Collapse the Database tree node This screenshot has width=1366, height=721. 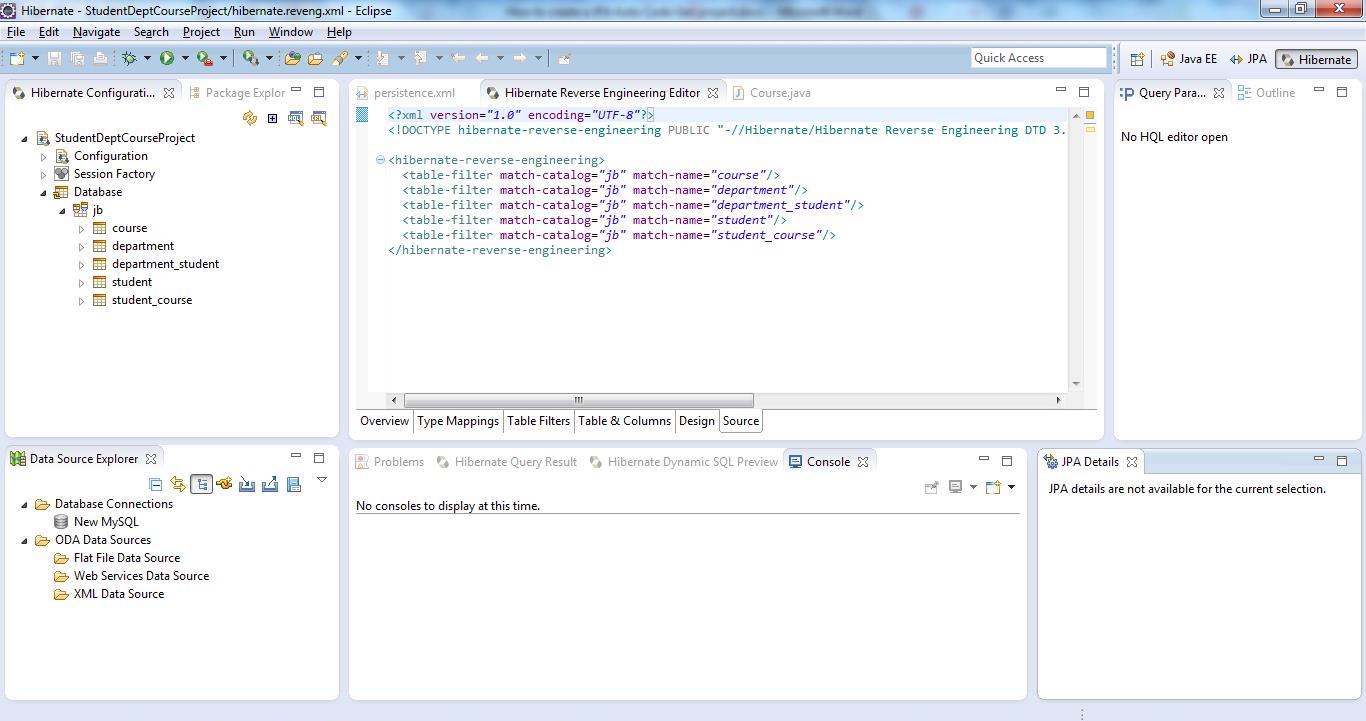click(x=43, y=192)
